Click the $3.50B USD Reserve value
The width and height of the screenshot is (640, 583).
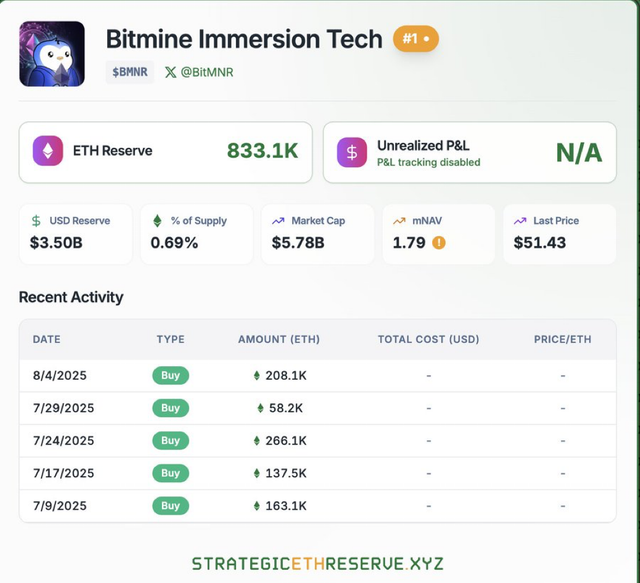click(56, 243)
